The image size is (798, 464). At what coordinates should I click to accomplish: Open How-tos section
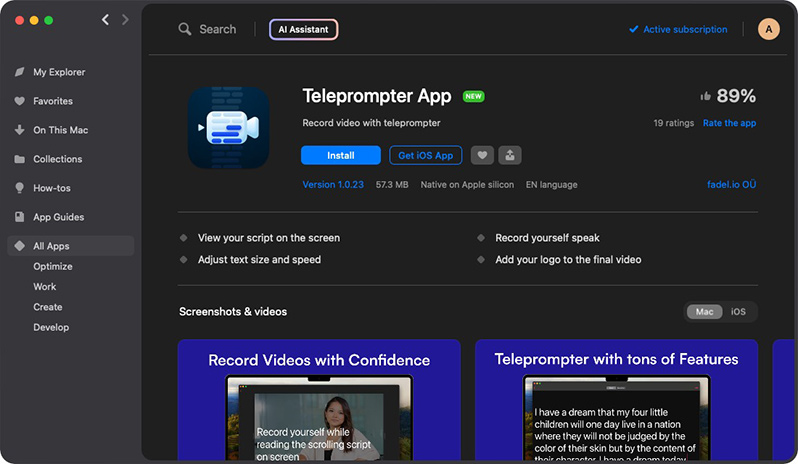point(52,188)
